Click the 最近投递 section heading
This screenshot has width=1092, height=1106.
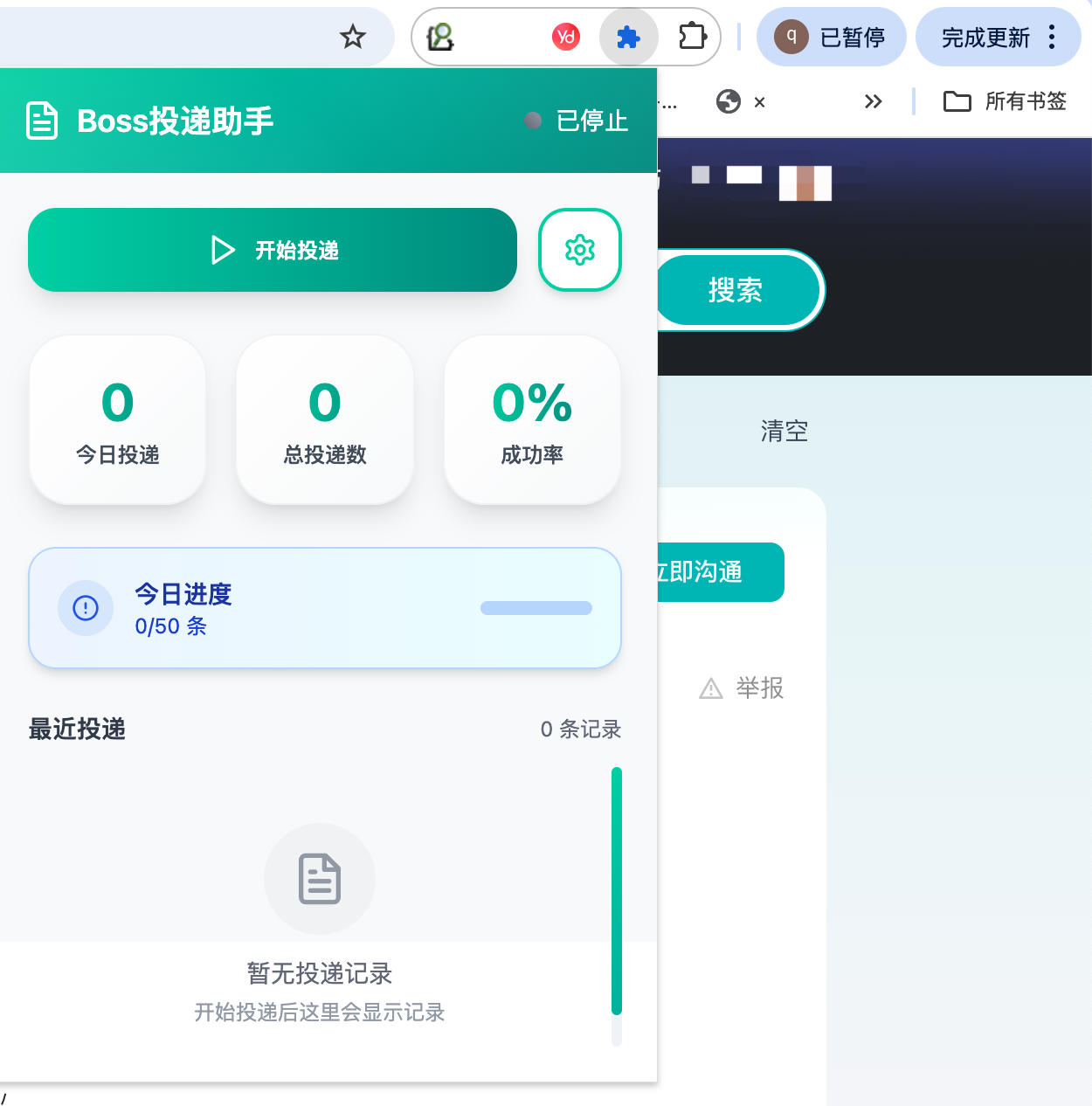77,729
